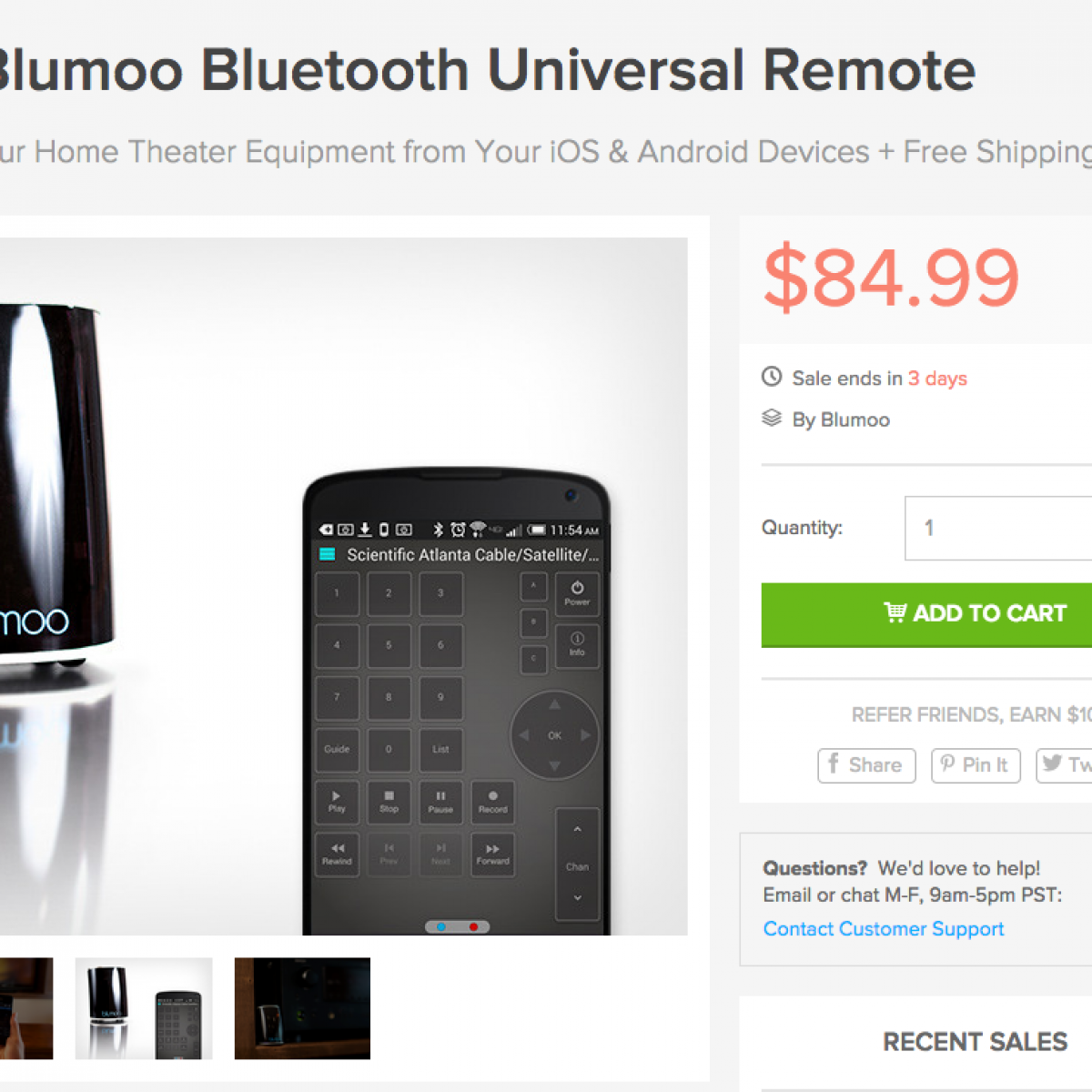Select the Blumoo device and phone thumbnail
1092x1092 pixels.
coord(144,1008)
